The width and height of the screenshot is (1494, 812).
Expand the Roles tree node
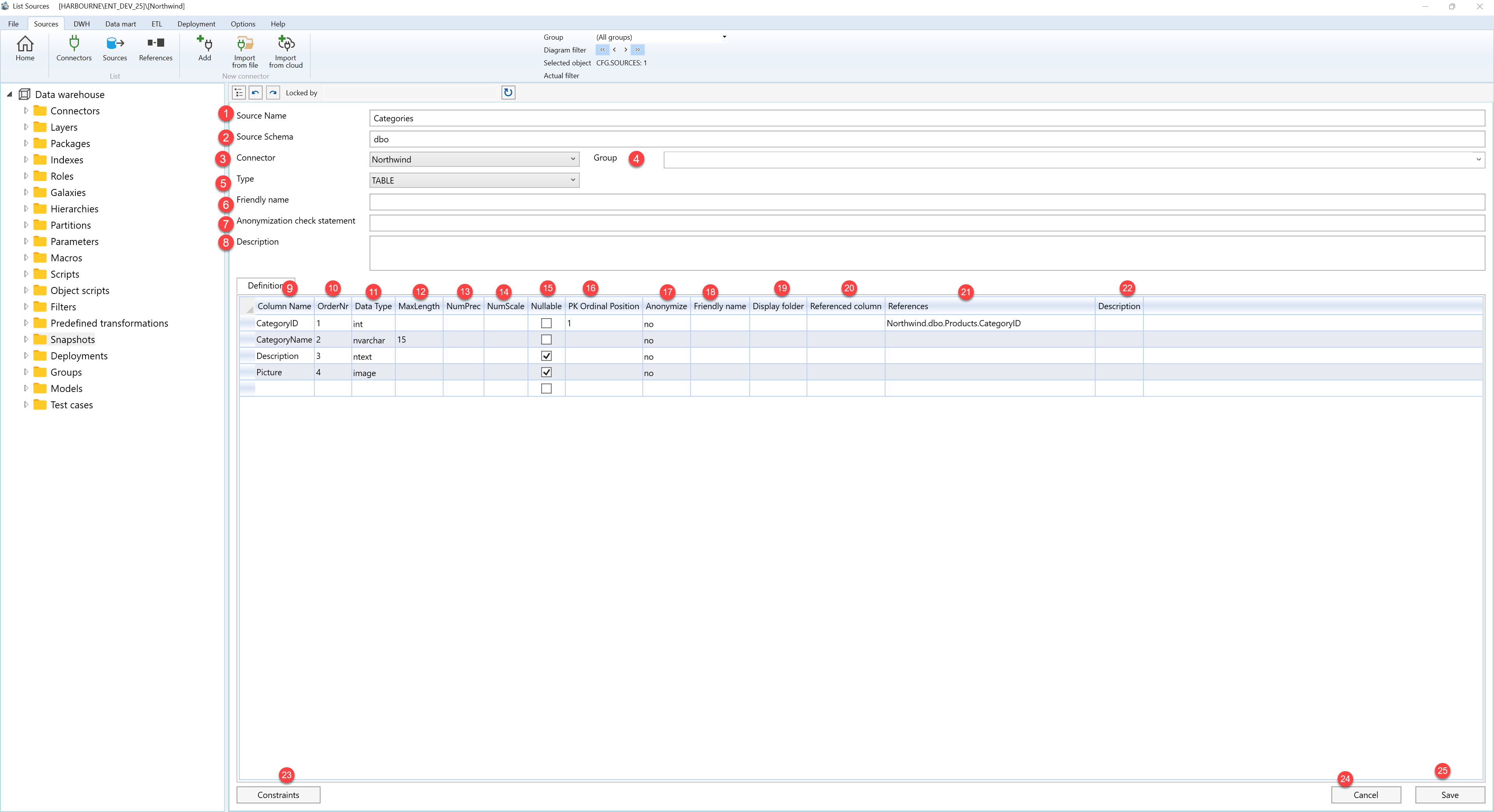26,176
